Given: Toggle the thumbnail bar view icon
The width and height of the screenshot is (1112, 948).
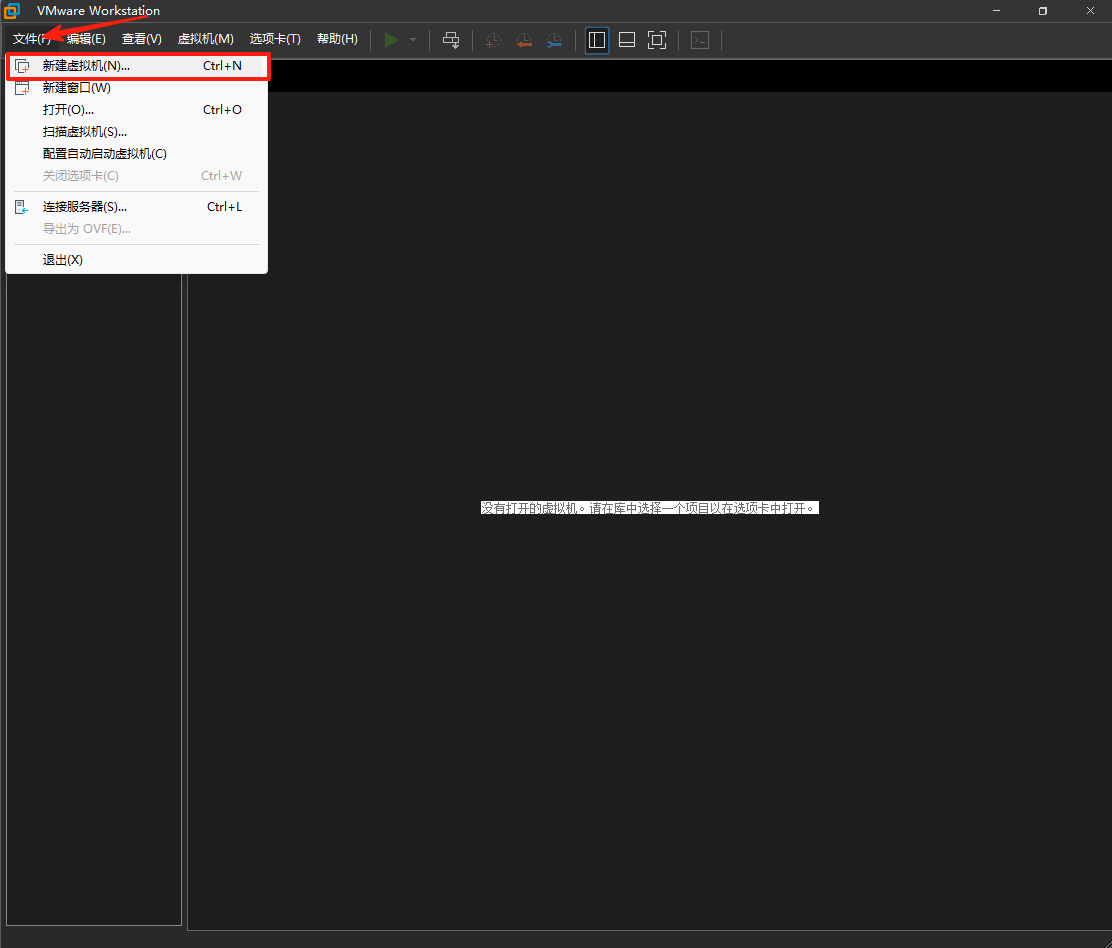Looking at the screenshot, I should tap(627, 40).
